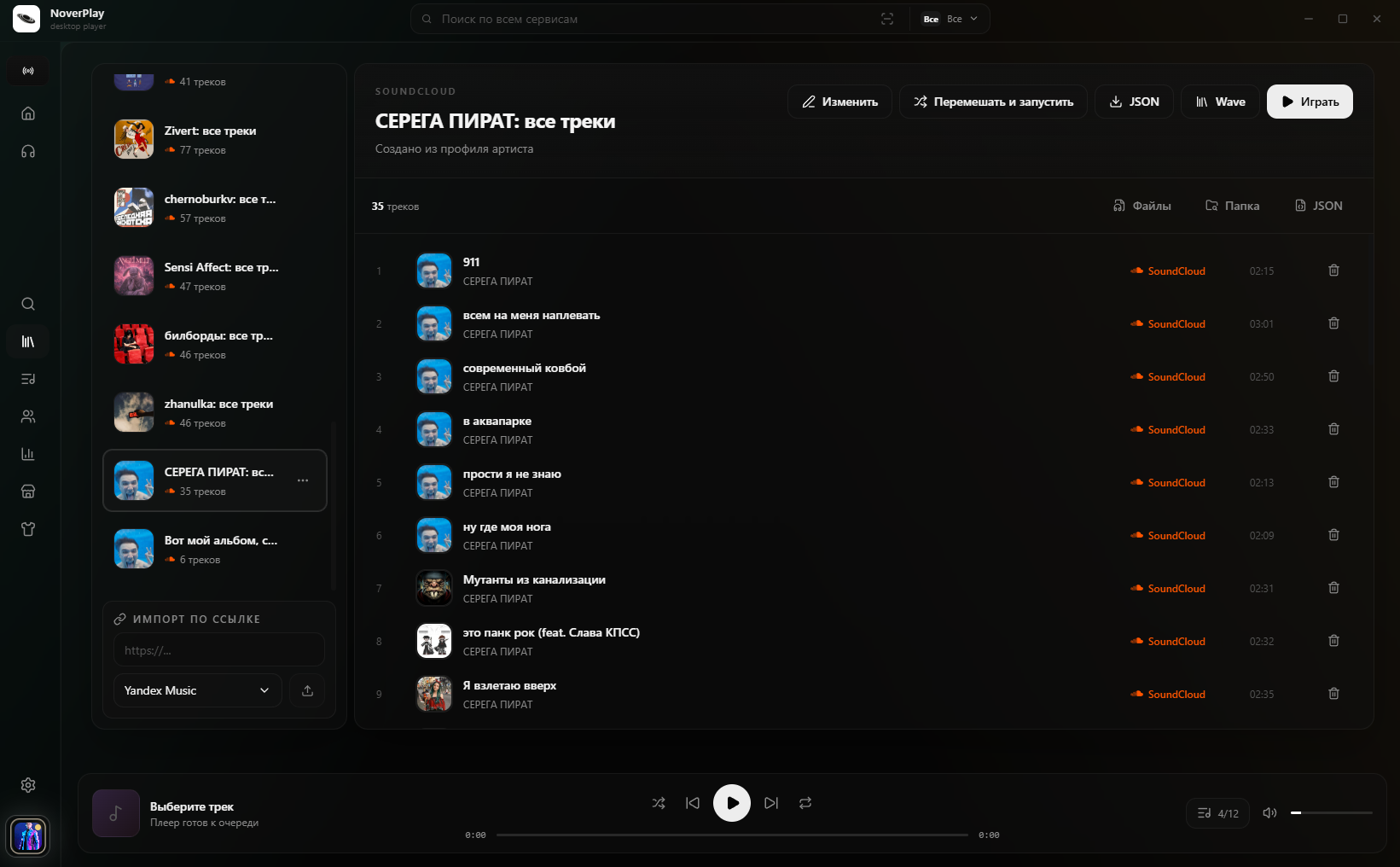Open settings gear in sidebar

(x=28, y=785)
